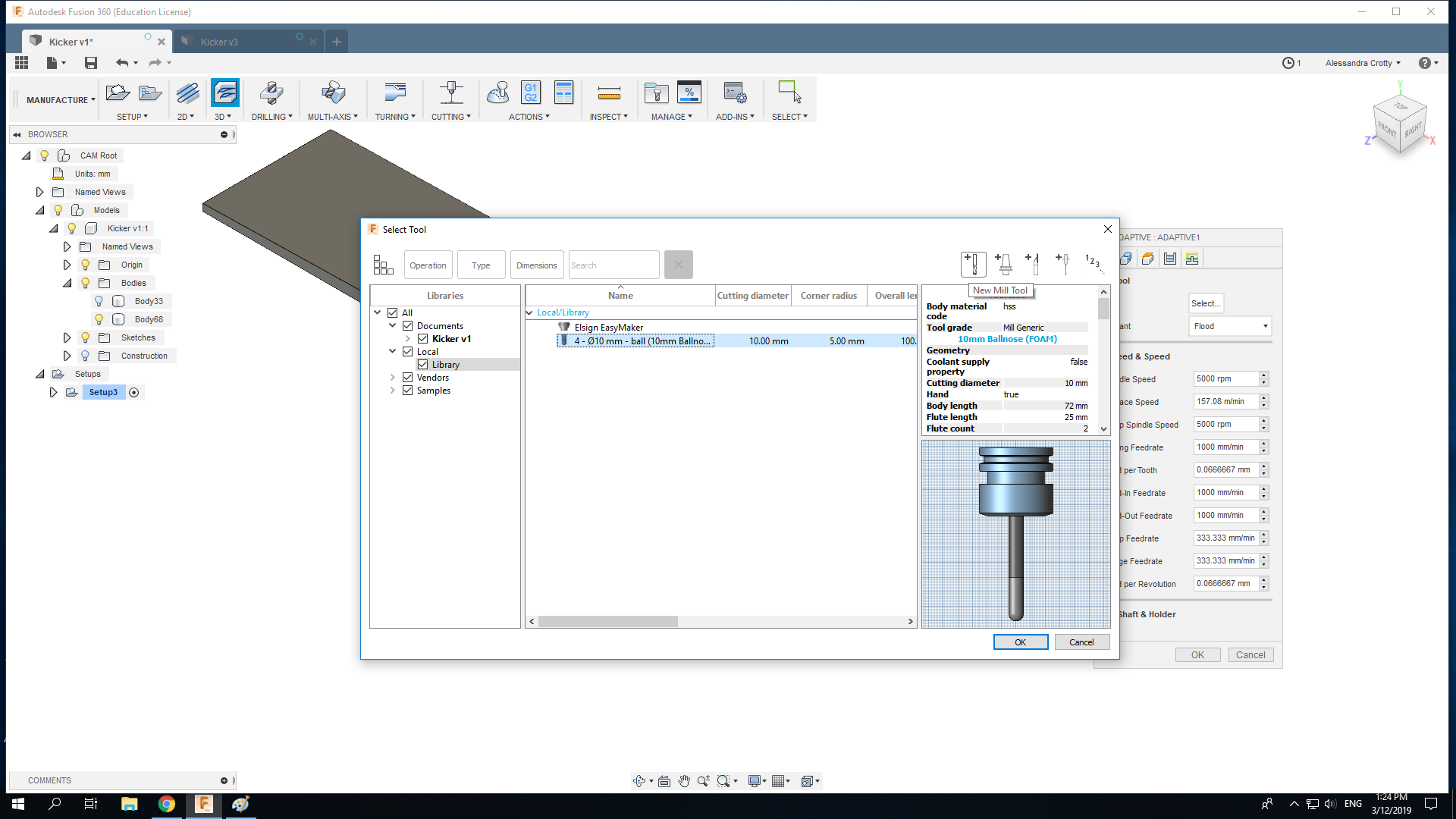Open the Flood coolant dropdown
Viewport: 1456px width, 819px height.
pos(1230,326)
